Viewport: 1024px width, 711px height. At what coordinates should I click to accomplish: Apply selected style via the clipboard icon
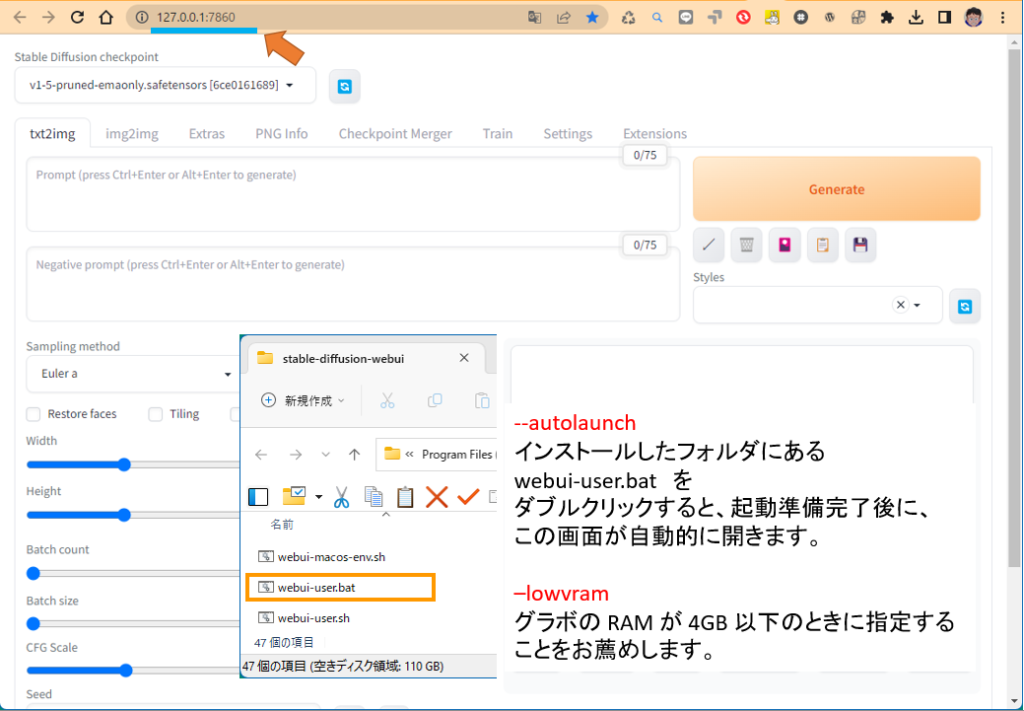tap(822, 245)
